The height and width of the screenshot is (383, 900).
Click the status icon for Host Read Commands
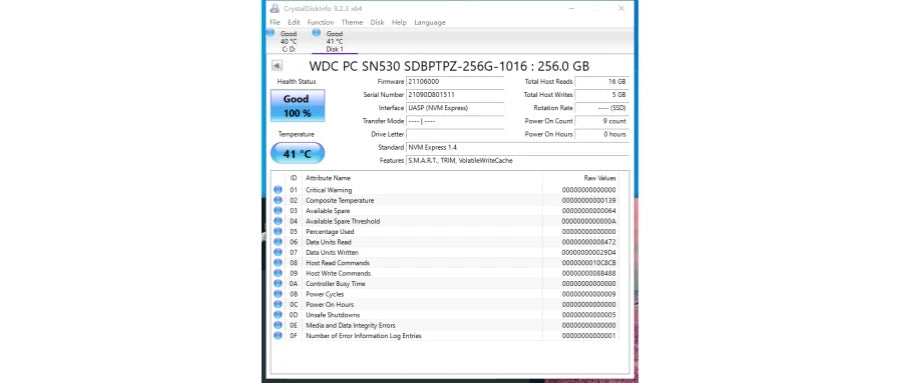[x=278, y=262]
